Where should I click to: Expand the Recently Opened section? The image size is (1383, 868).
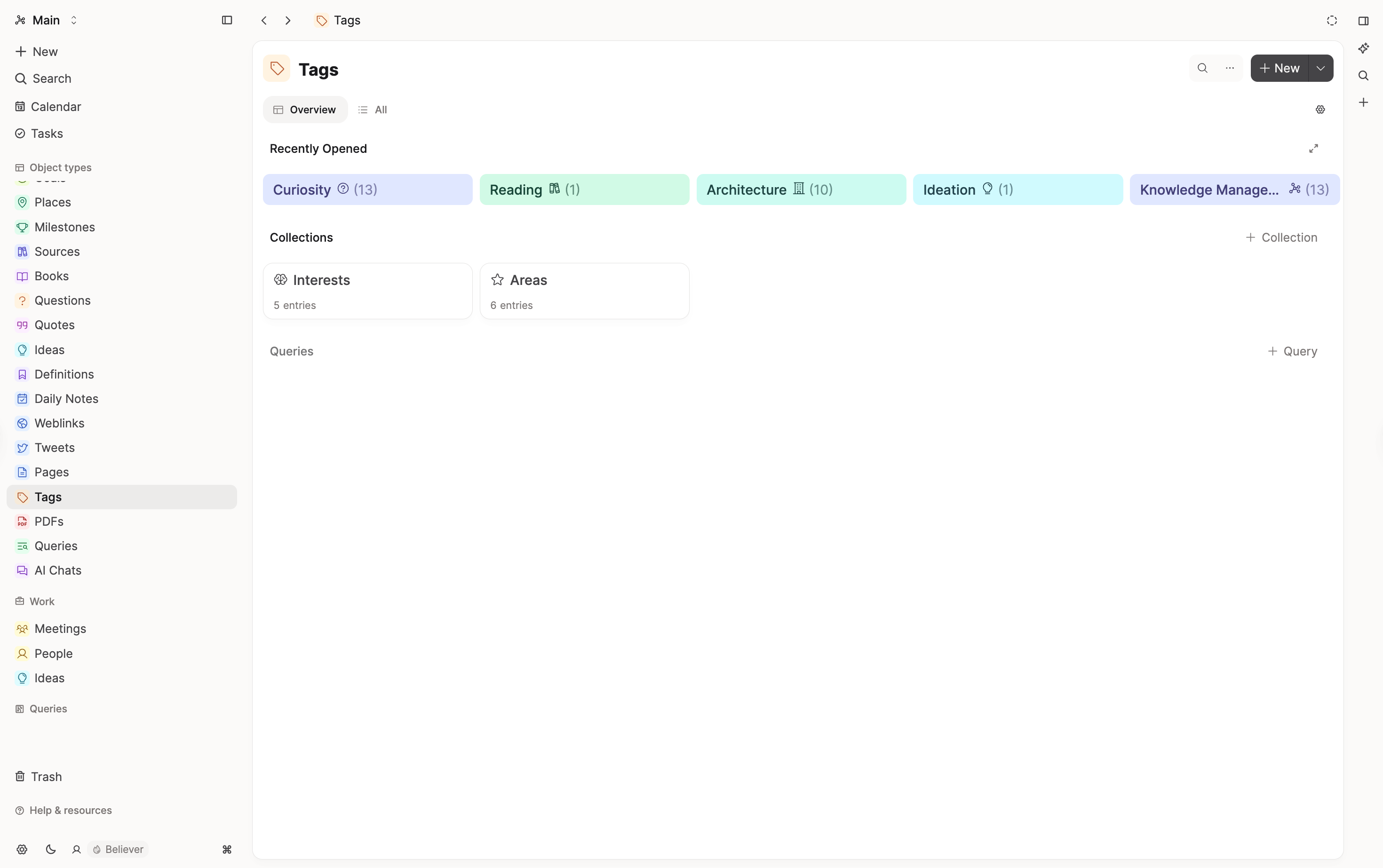click(x=1313, y=149)
